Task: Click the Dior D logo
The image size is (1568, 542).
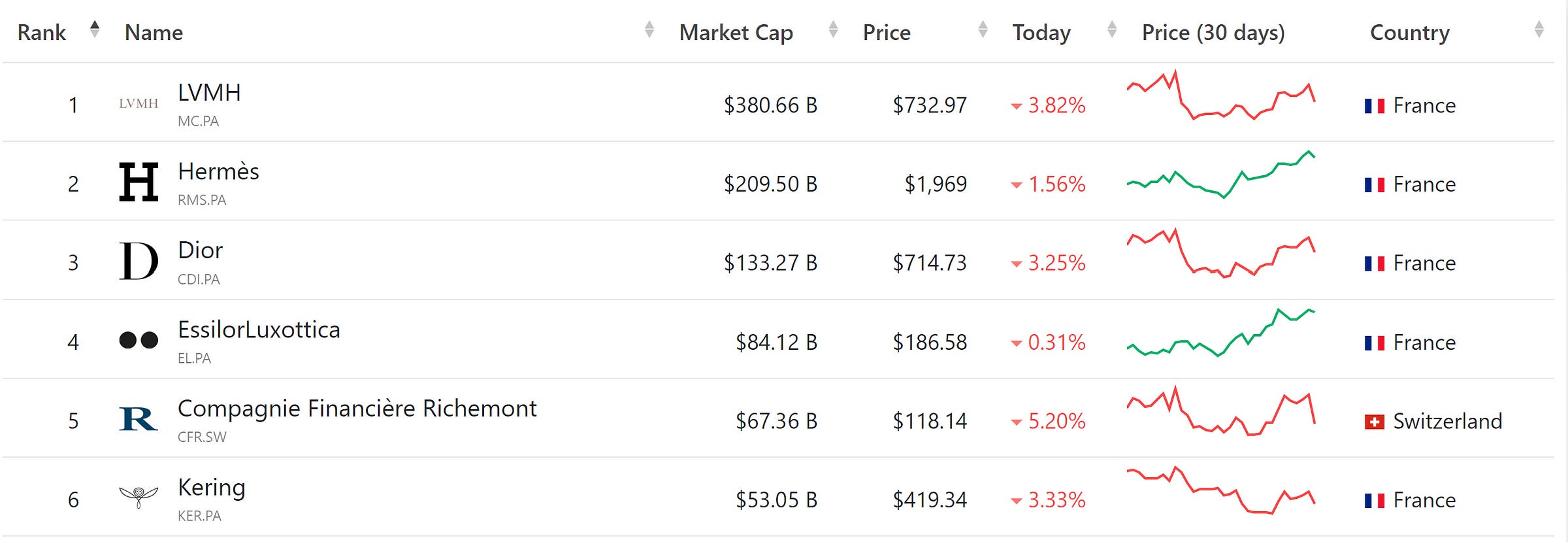Action: coord(139,261)
